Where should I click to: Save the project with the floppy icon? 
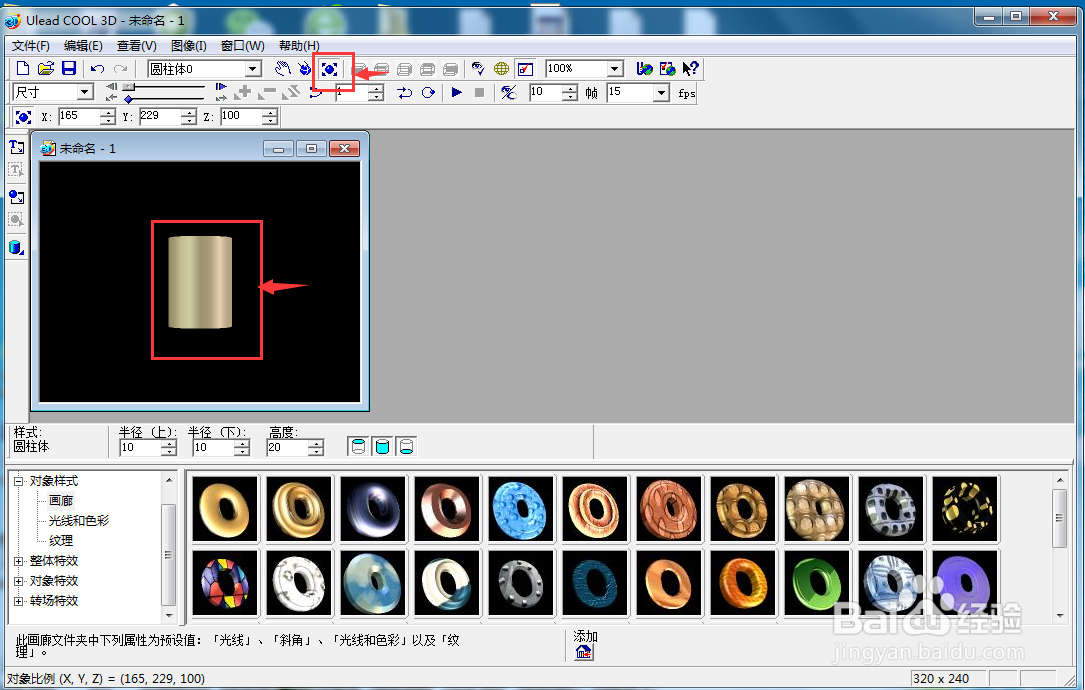(69, 69)
